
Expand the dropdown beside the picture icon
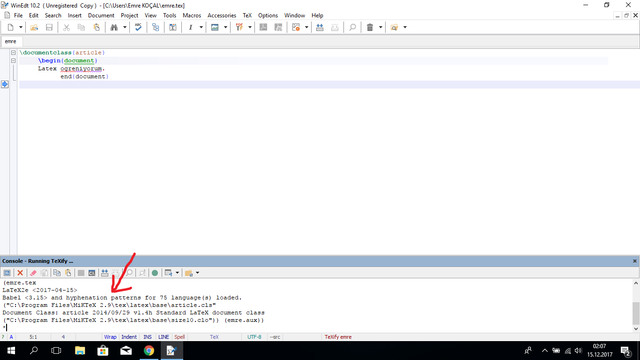point(225,27)
